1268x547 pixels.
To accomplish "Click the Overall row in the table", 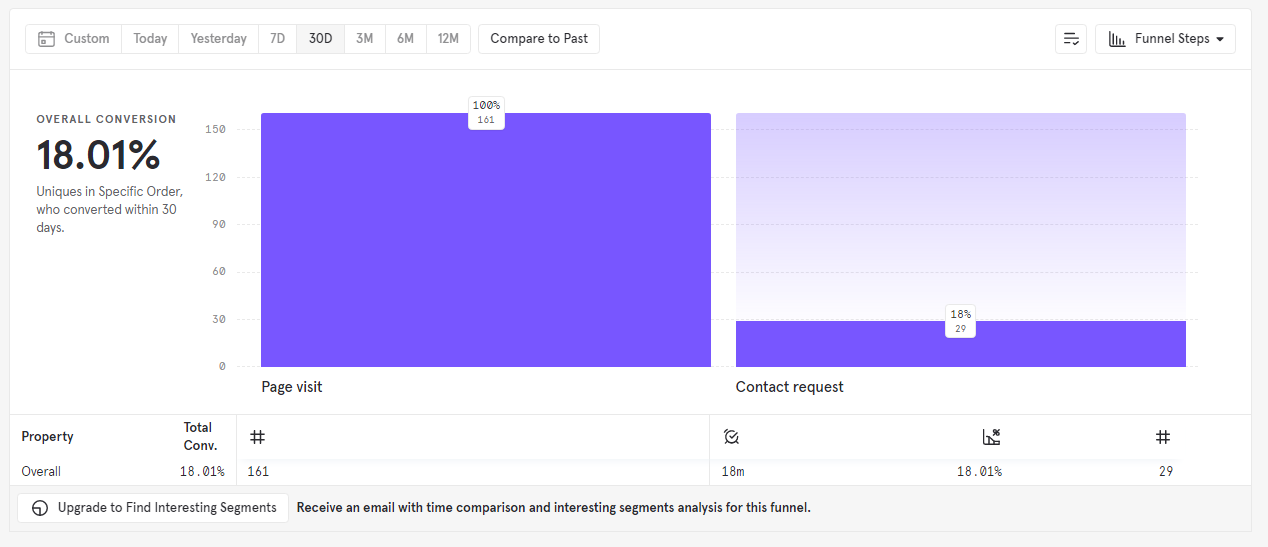I will 41,471.
